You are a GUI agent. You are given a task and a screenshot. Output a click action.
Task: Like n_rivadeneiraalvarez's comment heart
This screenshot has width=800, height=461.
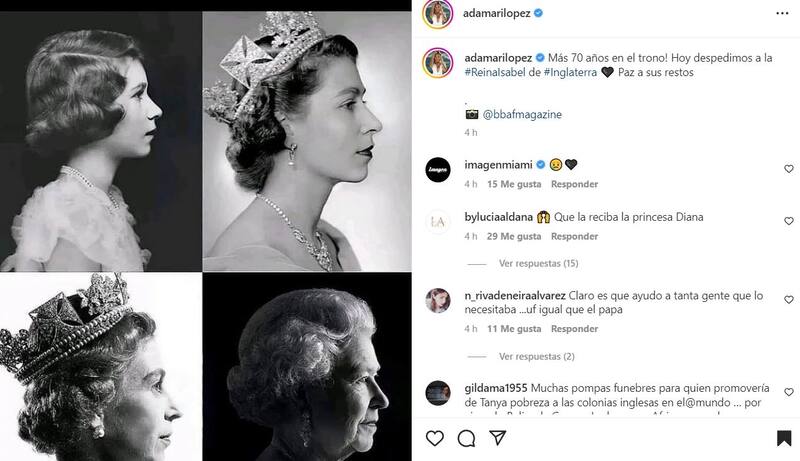(788, 300)
